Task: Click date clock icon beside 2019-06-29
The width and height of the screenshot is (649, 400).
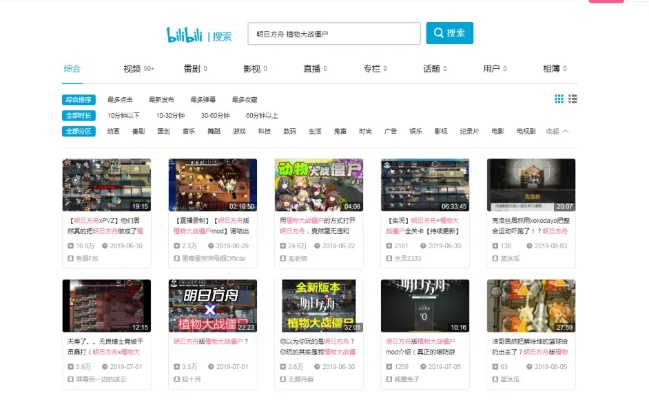Action: [211, 246]
